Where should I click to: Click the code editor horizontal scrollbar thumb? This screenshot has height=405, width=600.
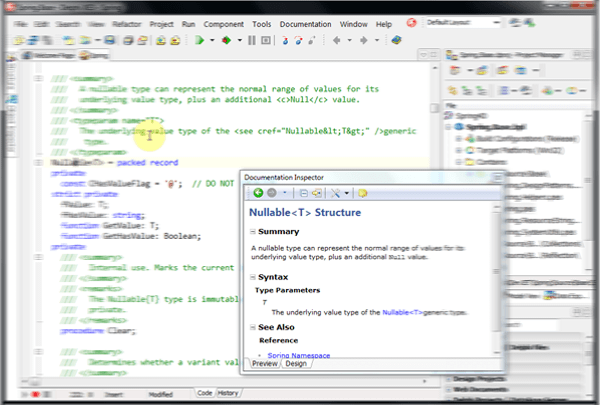[x=35, y=381]
